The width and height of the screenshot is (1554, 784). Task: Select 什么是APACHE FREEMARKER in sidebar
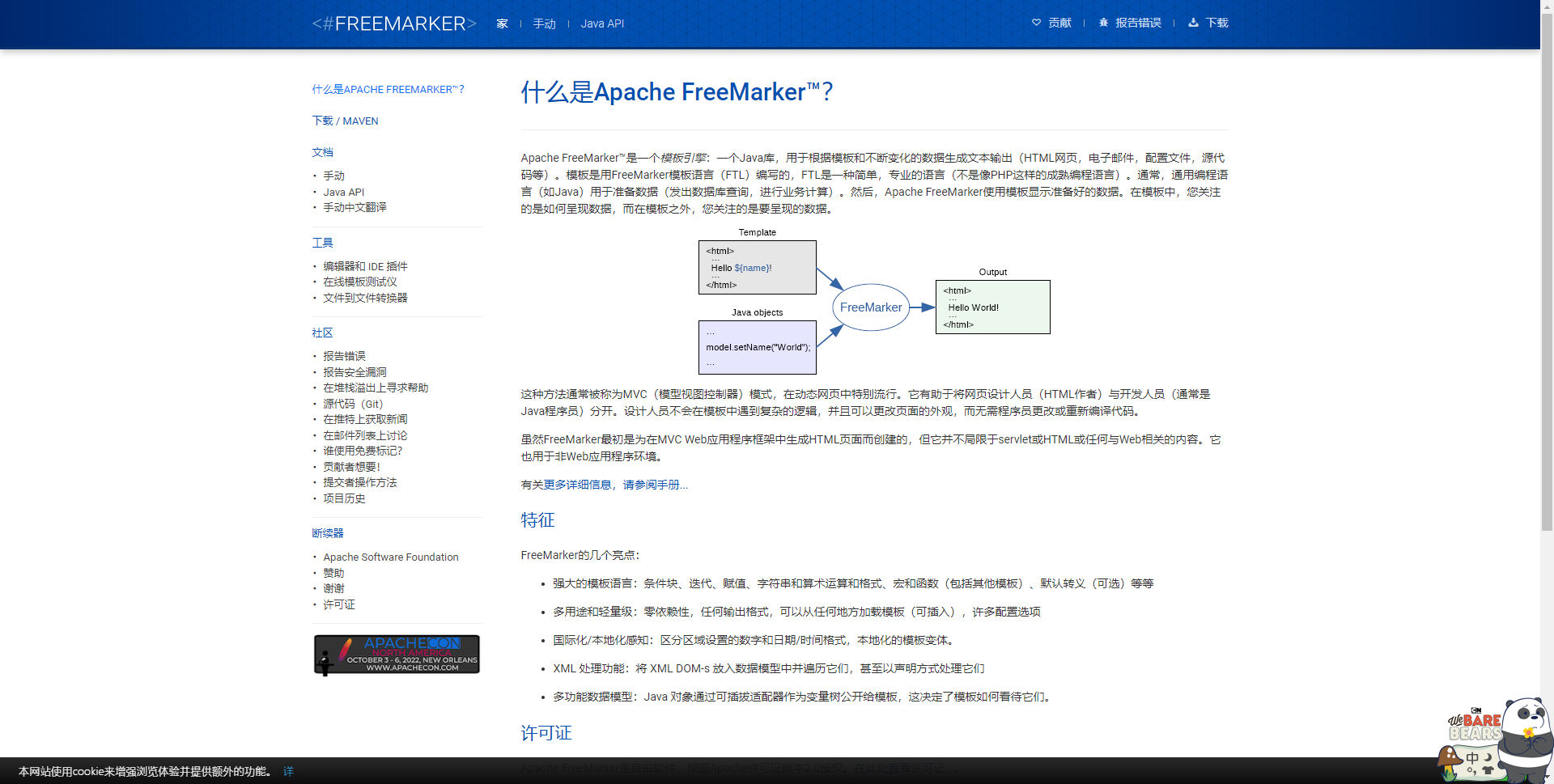tap(388, 89)
